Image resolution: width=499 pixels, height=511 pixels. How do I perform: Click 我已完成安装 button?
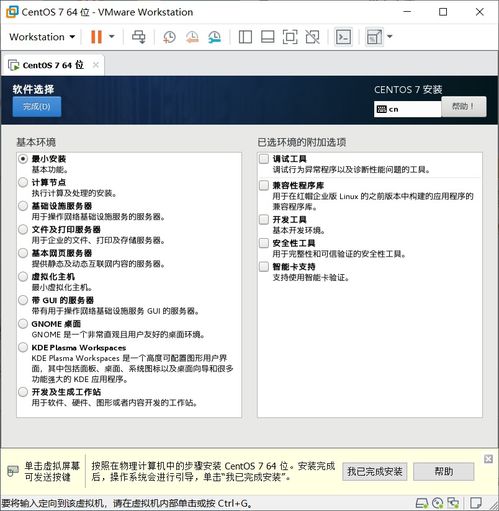(x=375, y=471)
